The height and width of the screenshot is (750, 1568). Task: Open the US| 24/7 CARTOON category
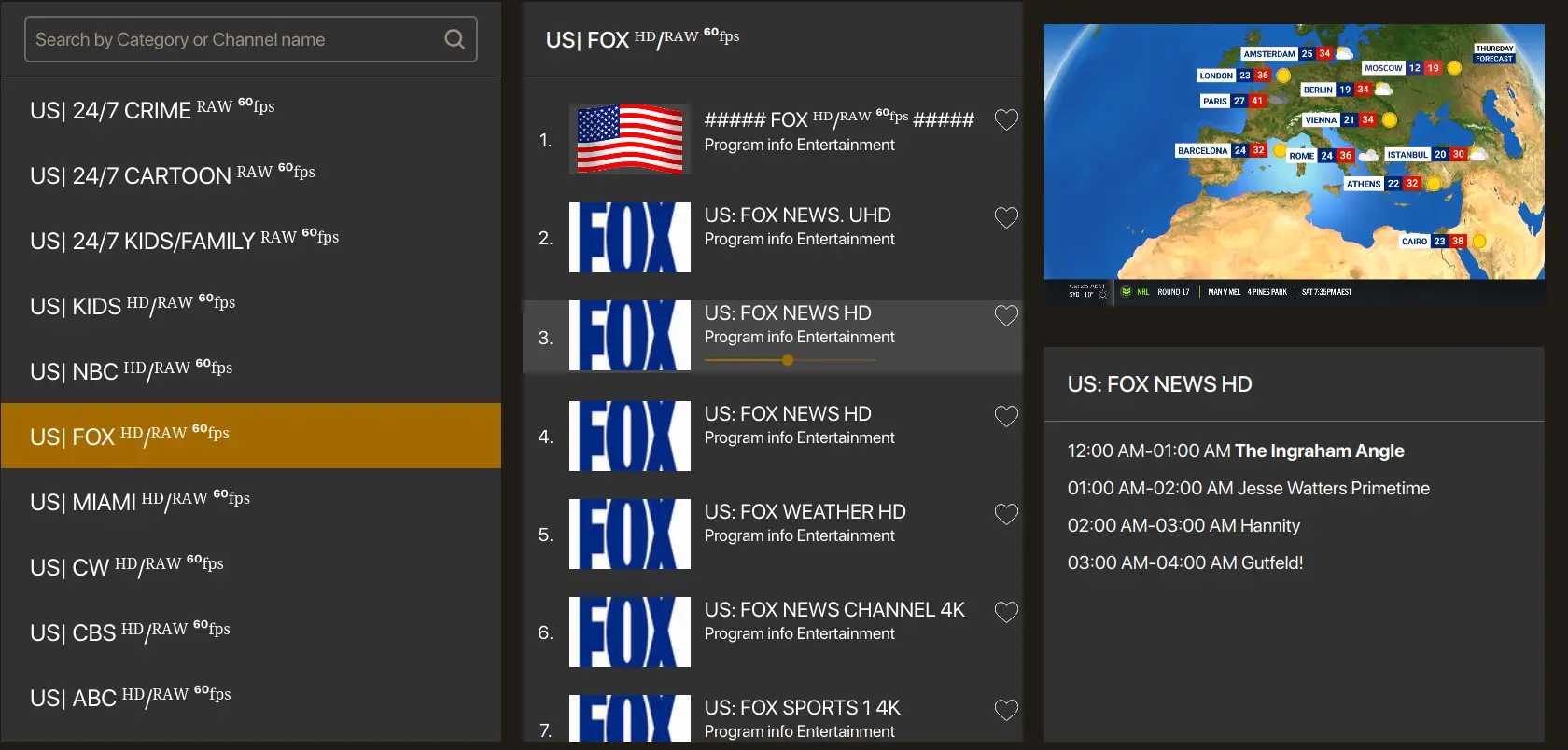[x=251, y=174]
